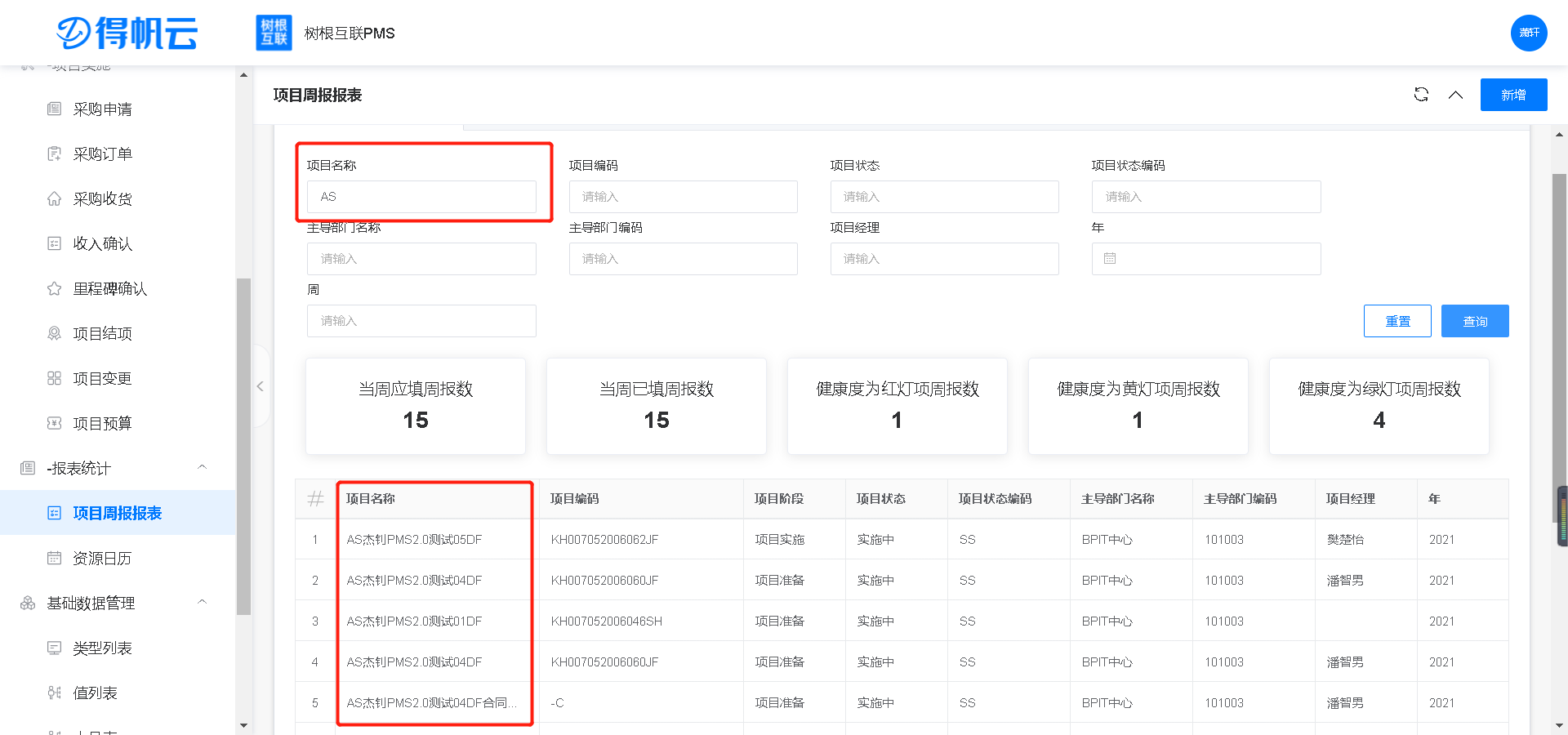
Task: Click the 当周应填周报数 card
Action: coord(416,406)
